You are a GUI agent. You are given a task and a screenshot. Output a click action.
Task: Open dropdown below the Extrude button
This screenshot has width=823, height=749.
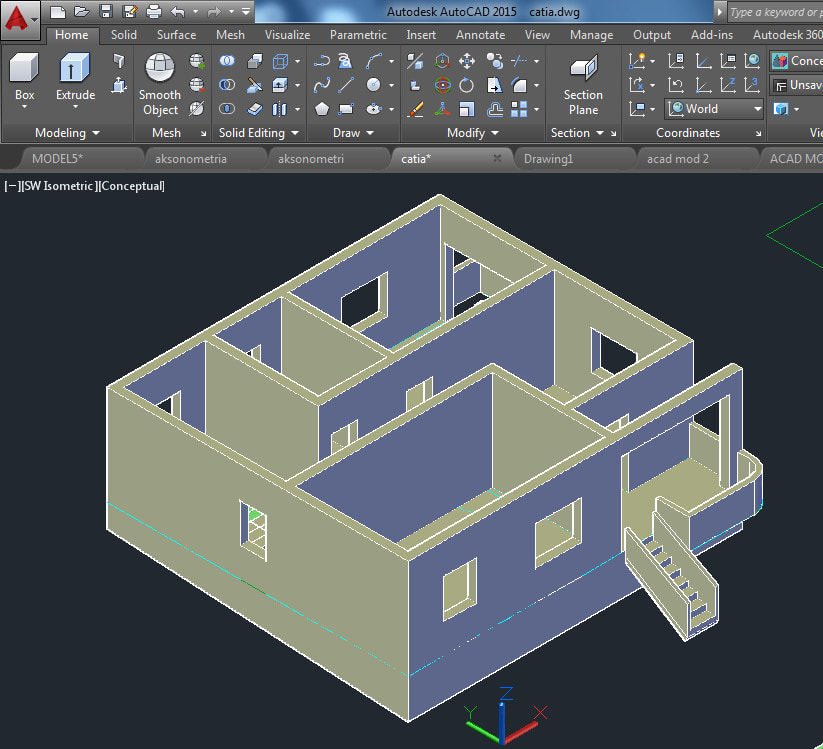point(75,107)
